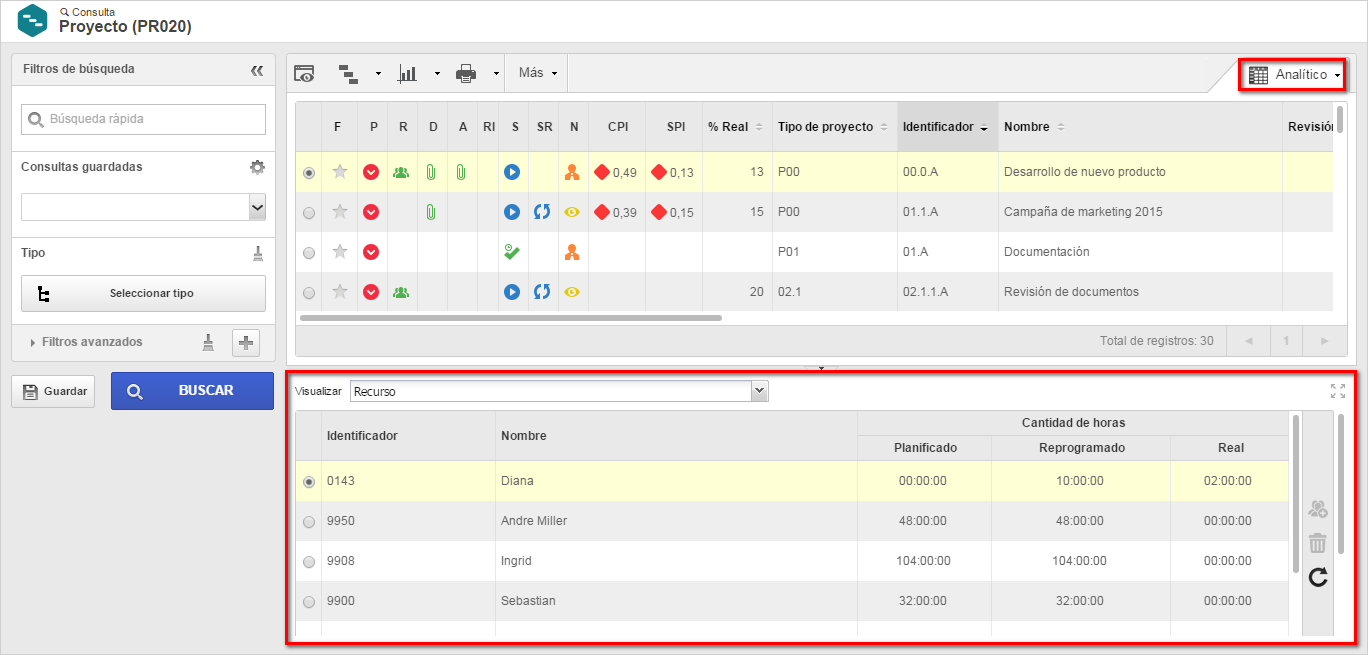Click the bar chart toolbar icon

[x=407, y=73]
